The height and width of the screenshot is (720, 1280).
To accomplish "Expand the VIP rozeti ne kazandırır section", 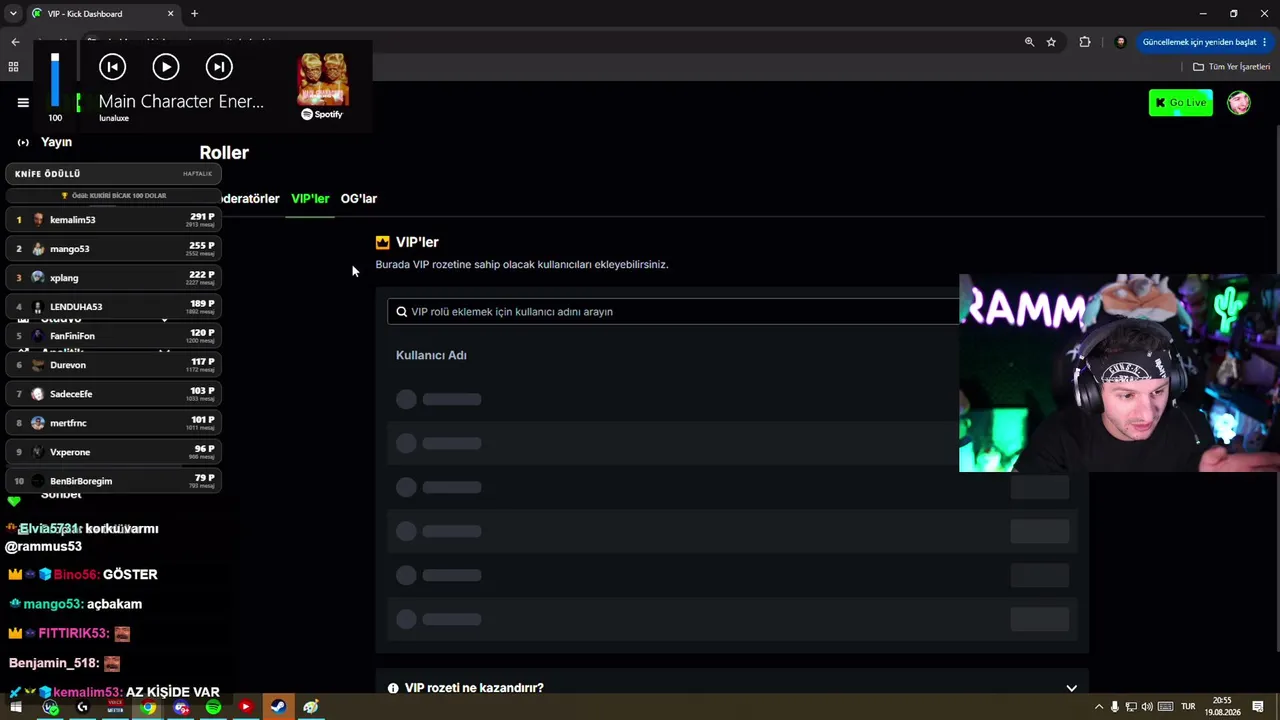I will (x=1072, y=688).
